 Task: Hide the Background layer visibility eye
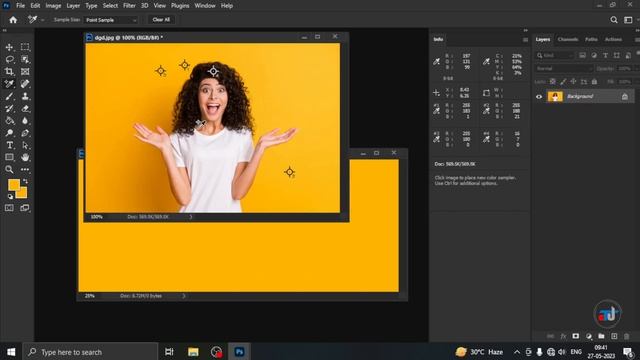pyautogui.click(x=539, y=97)
